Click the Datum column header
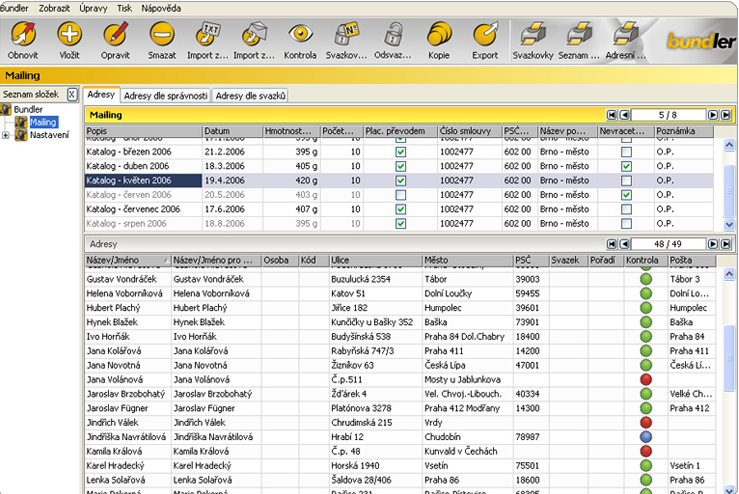This screenshot has width=739, height=494. [232, 131]
